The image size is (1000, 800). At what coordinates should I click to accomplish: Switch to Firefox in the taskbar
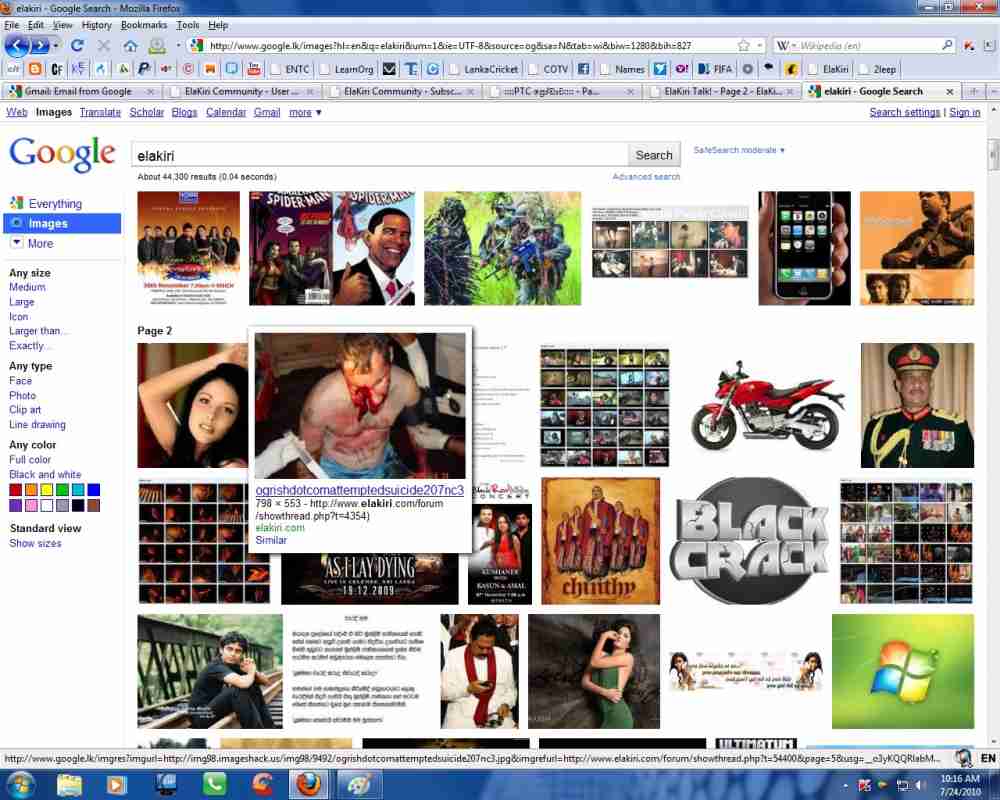click(310, 785)
